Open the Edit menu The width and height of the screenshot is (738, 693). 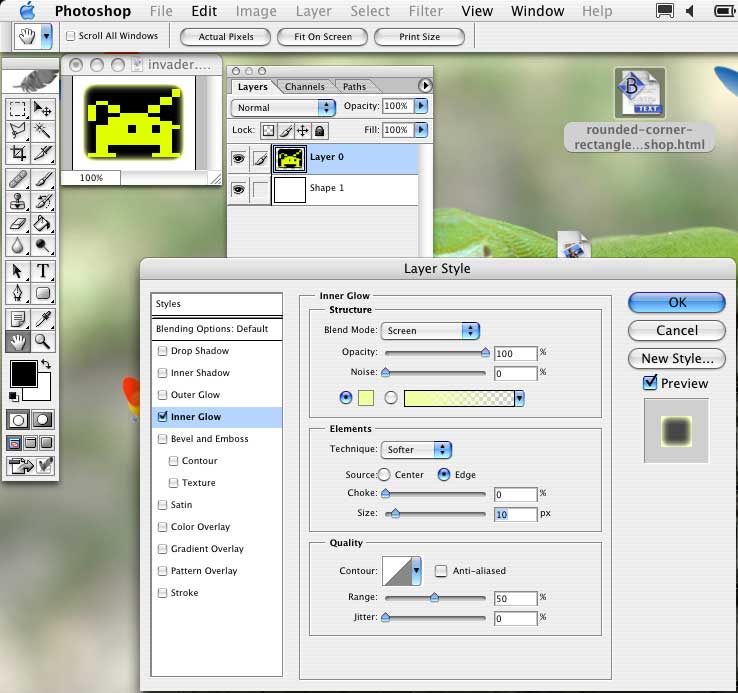[x=204, y=11]
